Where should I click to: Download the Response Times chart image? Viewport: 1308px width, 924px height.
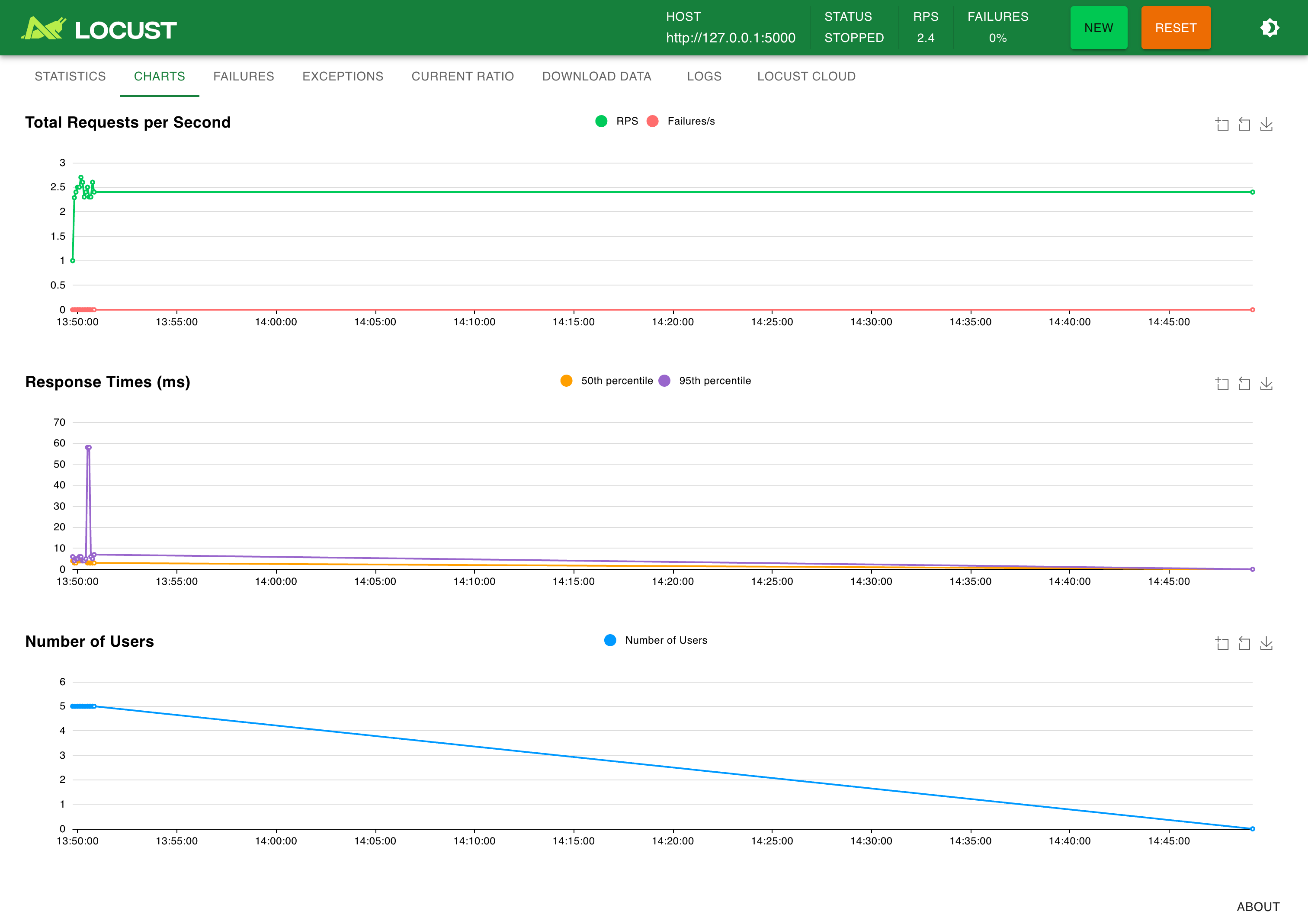(x=1267, y=383)
